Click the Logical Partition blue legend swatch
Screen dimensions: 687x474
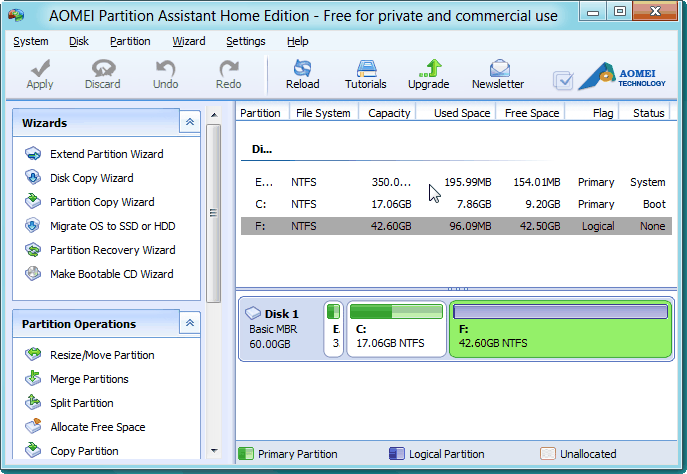click(397, 453)
